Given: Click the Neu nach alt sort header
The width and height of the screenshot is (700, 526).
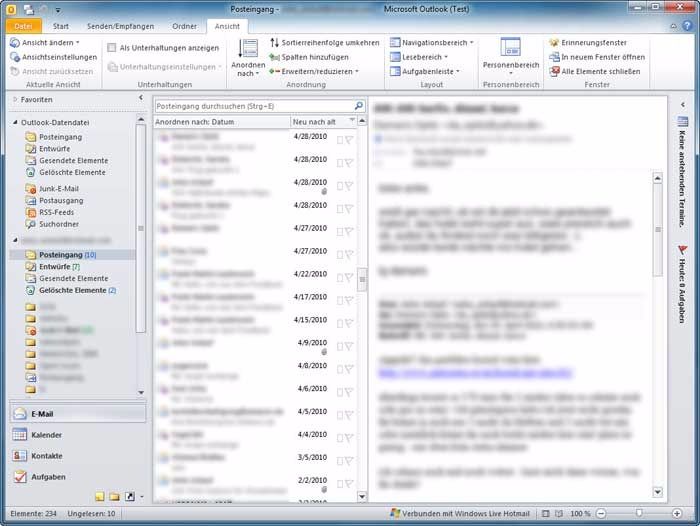Looking at the screenshot, I should 324,122.
